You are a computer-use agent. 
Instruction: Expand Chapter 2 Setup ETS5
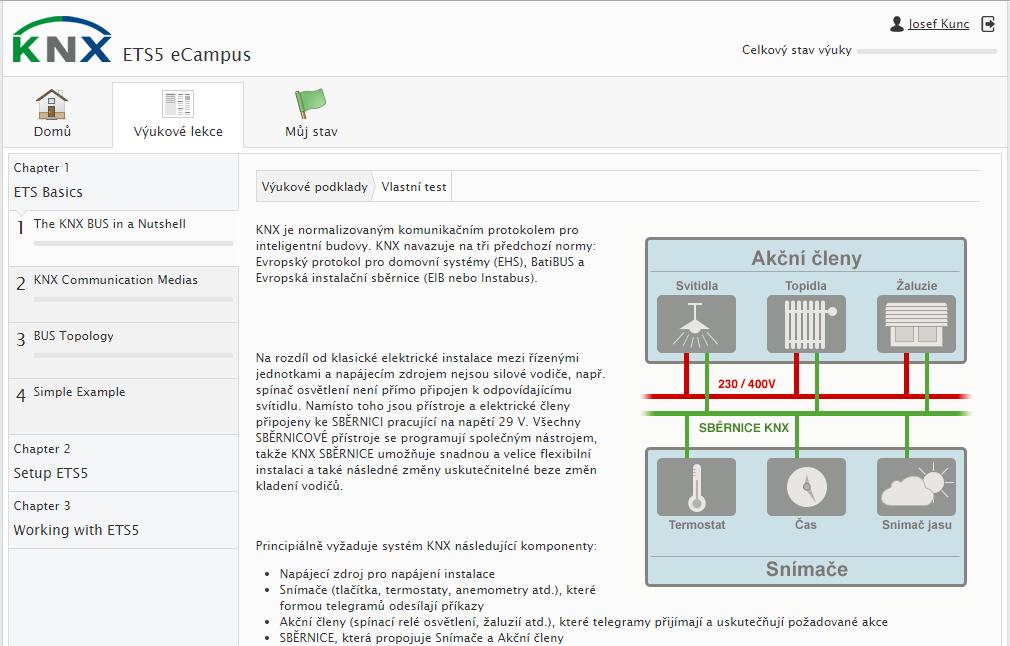point(123,462)
